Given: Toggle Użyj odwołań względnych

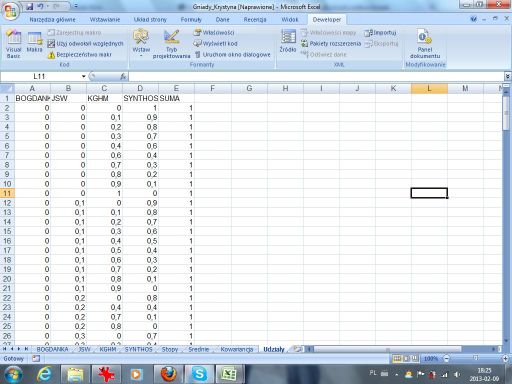Looking at the screenshot, I should pos(85,43).
